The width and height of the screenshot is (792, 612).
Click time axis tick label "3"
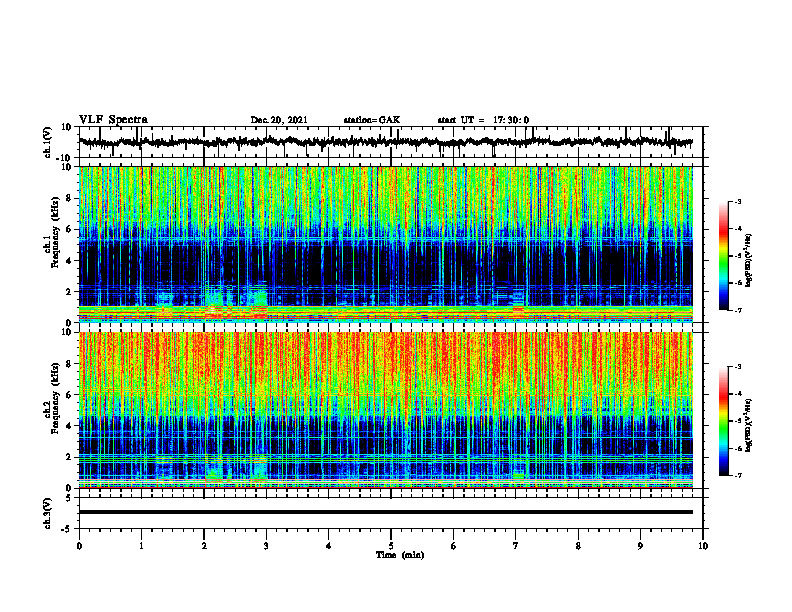[266, 546]
